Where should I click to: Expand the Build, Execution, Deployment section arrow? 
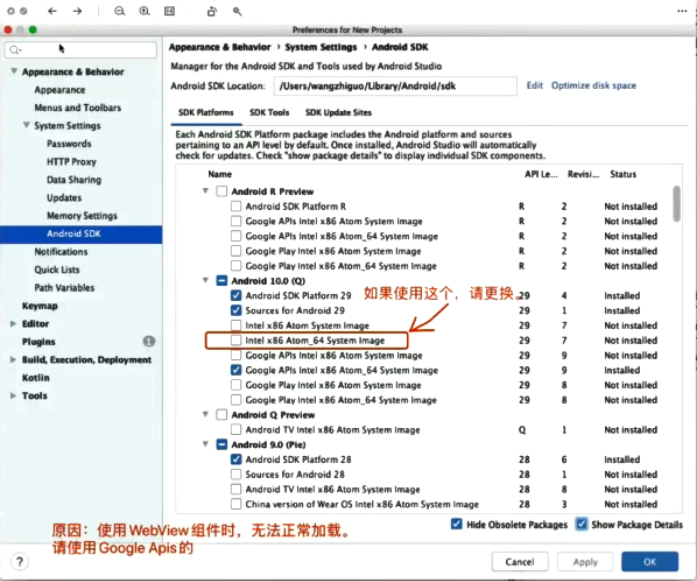13,360
